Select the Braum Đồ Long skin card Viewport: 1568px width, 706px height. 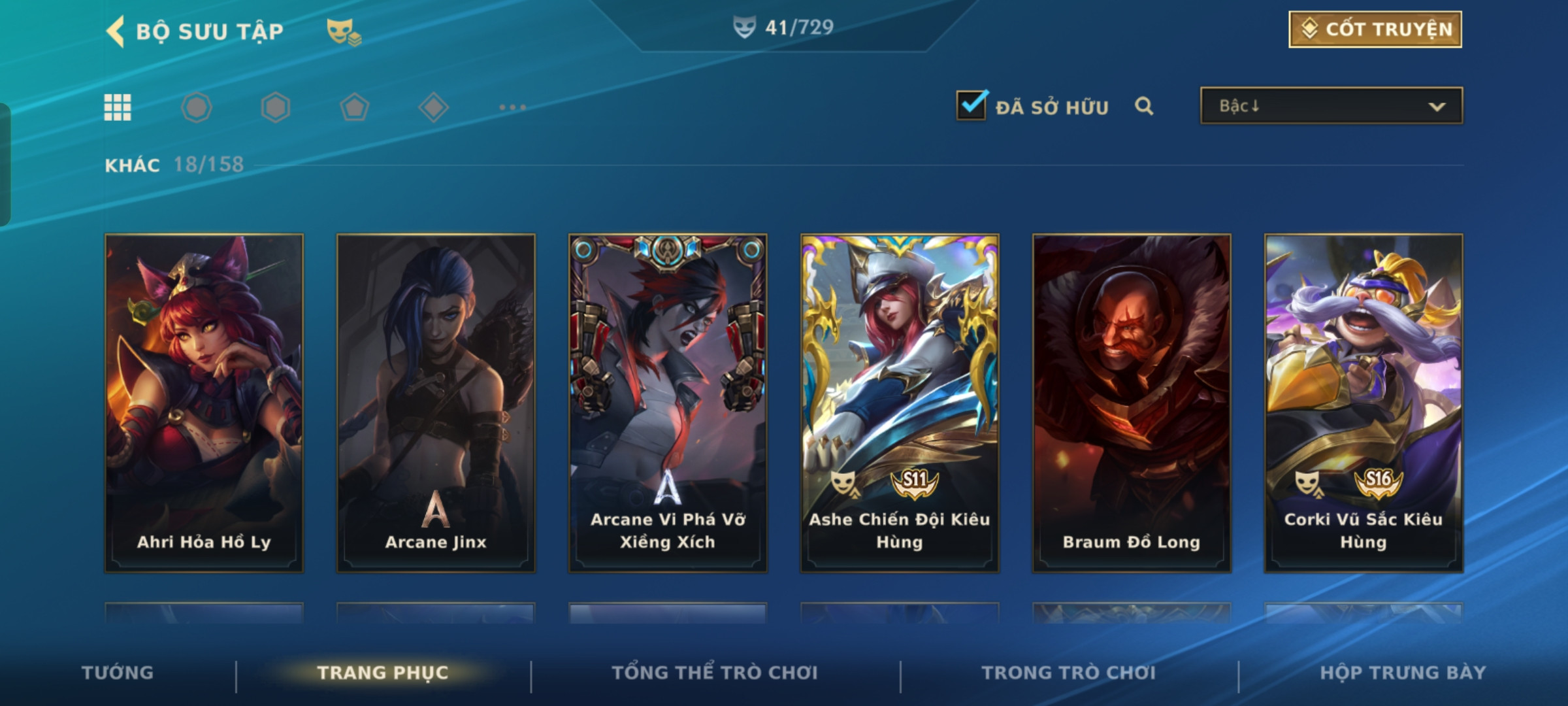point(1132,403)
